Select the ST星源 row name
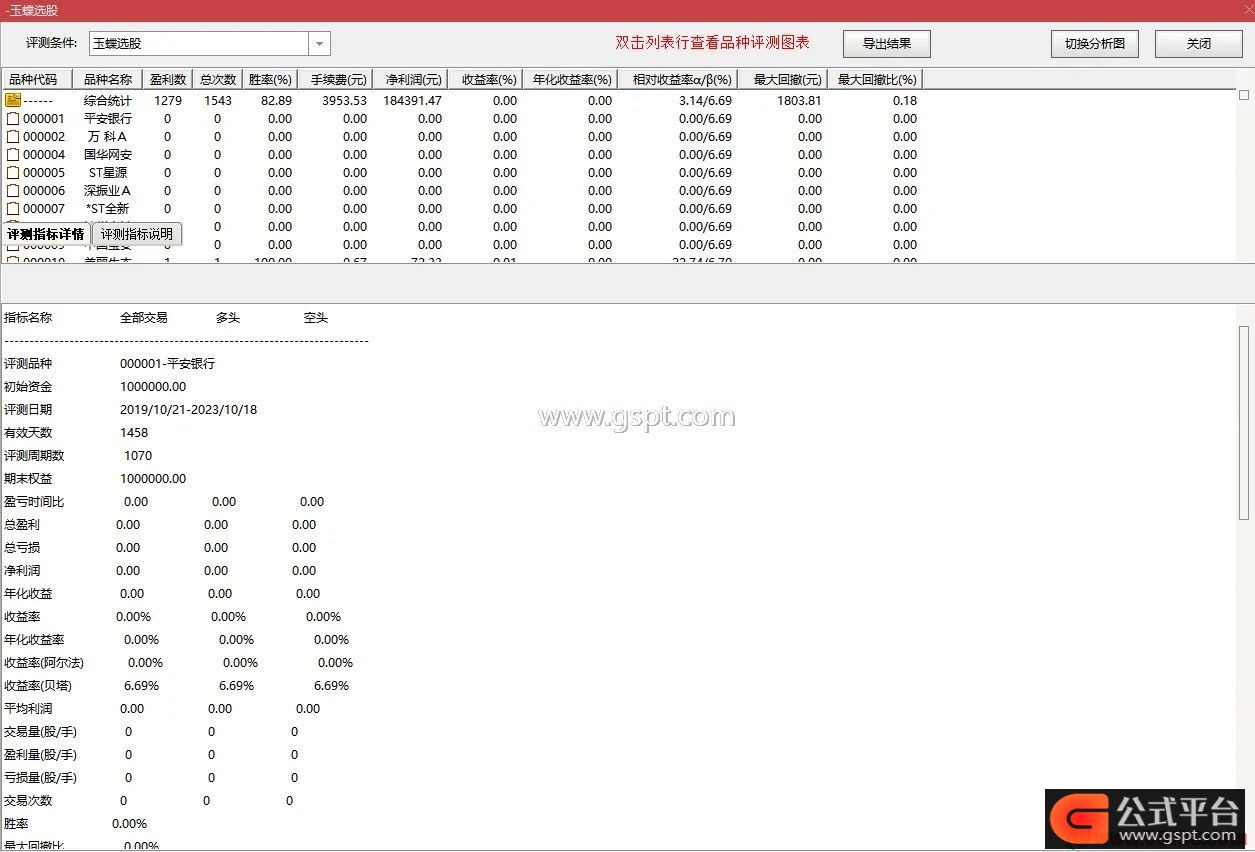 tap(107, 172)
